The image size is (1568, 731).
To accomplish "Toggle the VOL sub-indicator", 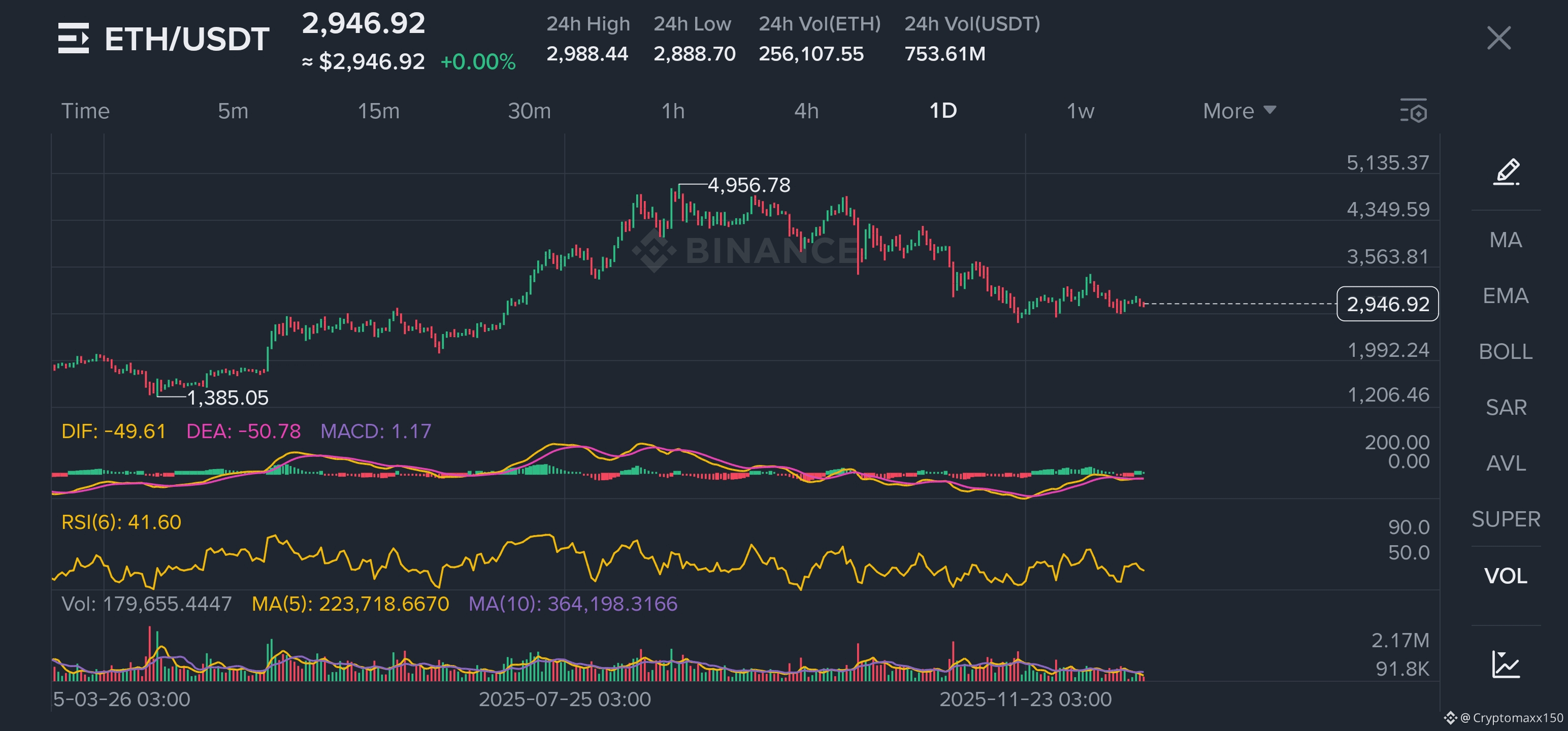I will tap(1506, 576).
